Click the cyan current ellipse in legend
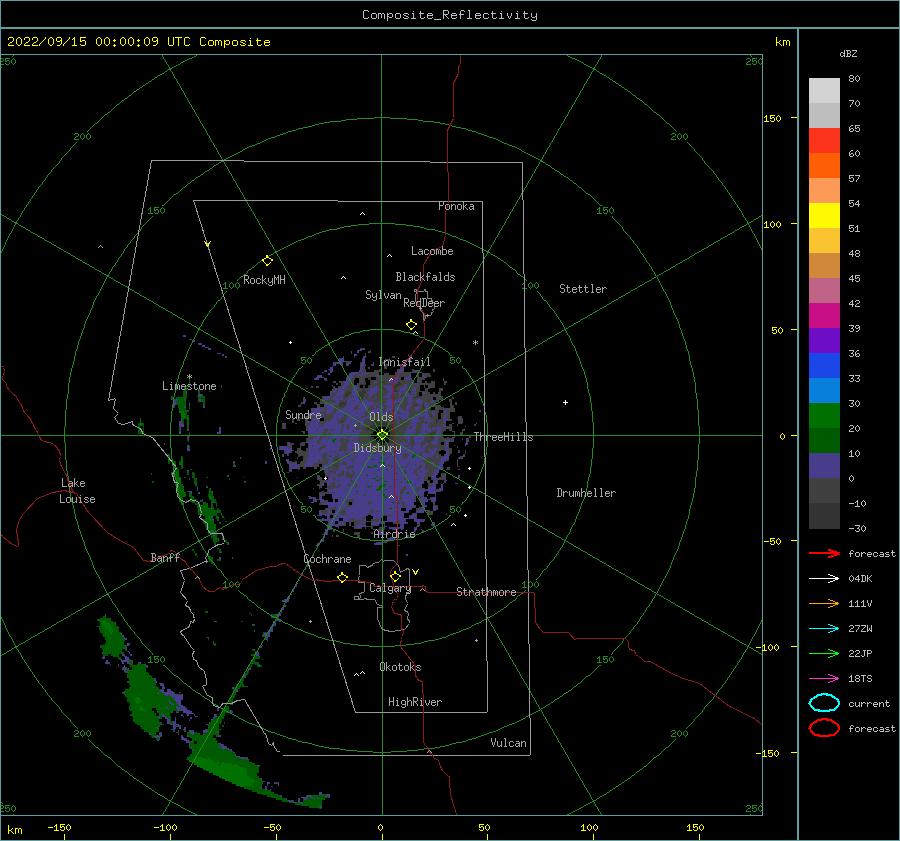Screen dimensions: 900x841 (824, 703)
